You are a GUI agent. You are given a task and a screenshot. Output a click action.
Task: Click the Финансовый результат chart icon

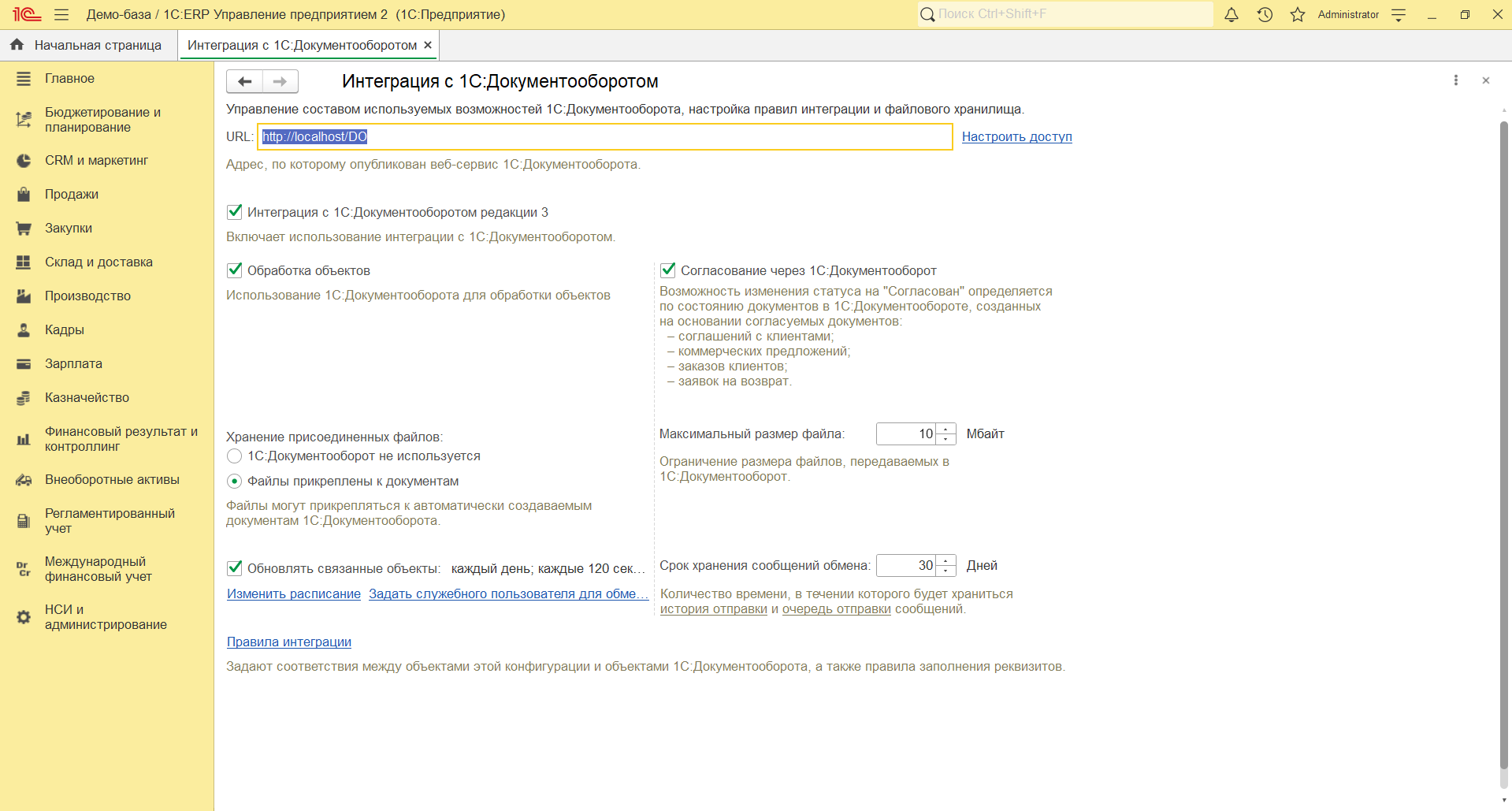click(x=24, y=439)
